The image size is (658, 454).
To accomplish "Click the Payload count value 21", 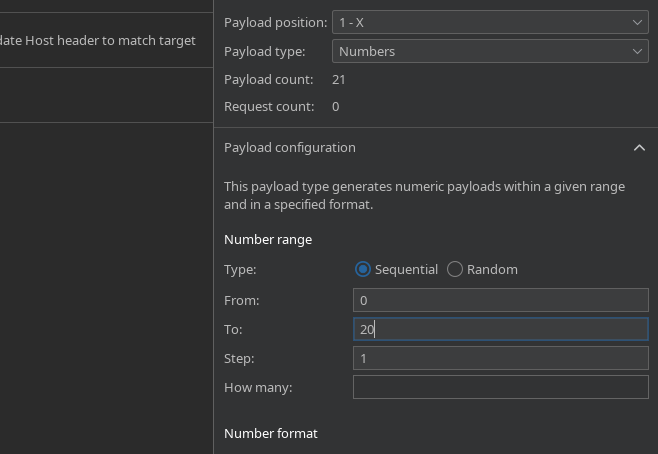I will 339,79.
